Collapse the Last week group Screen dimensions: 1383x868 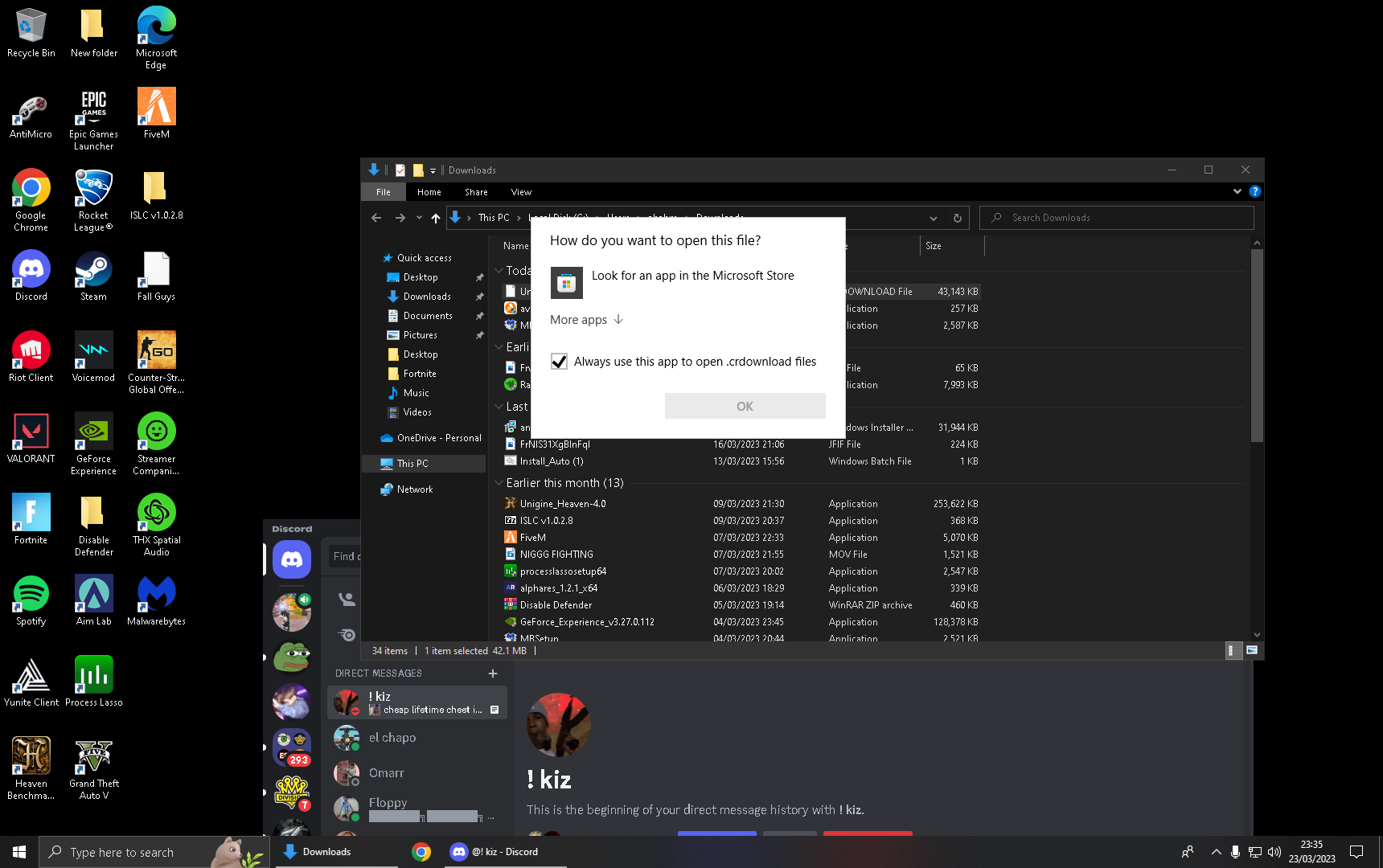click(499, 407)
